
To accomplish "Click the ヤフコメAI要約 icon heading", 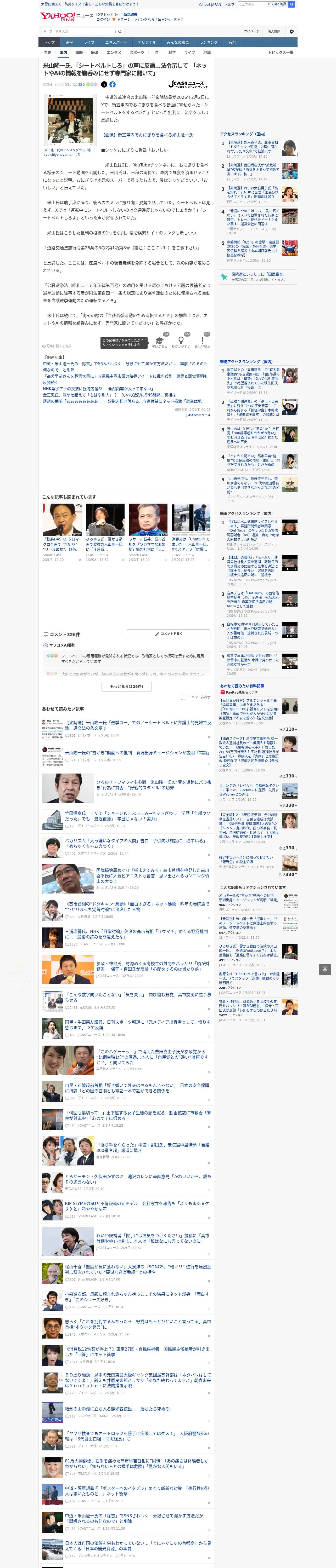I will pos(59,645).
